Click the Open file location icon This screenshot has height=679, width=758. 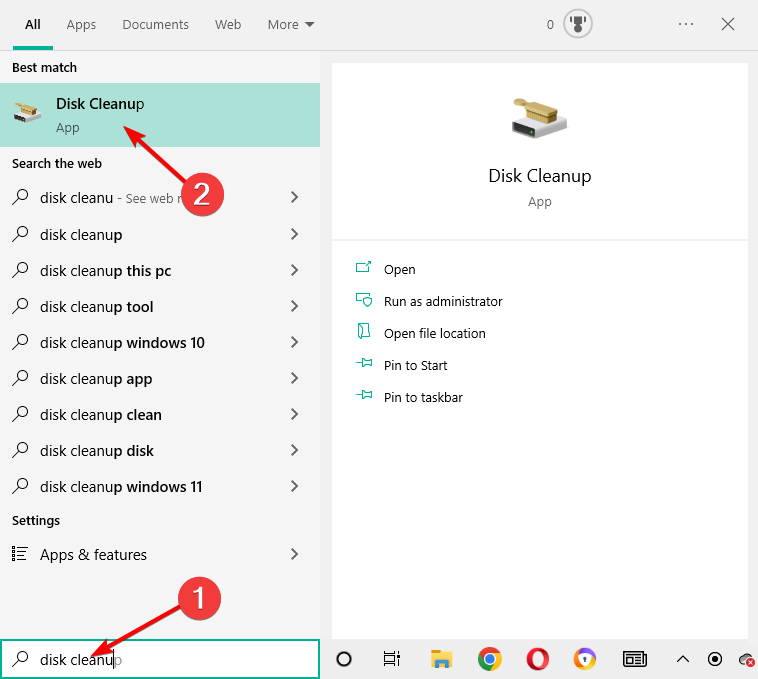point(364,332)
